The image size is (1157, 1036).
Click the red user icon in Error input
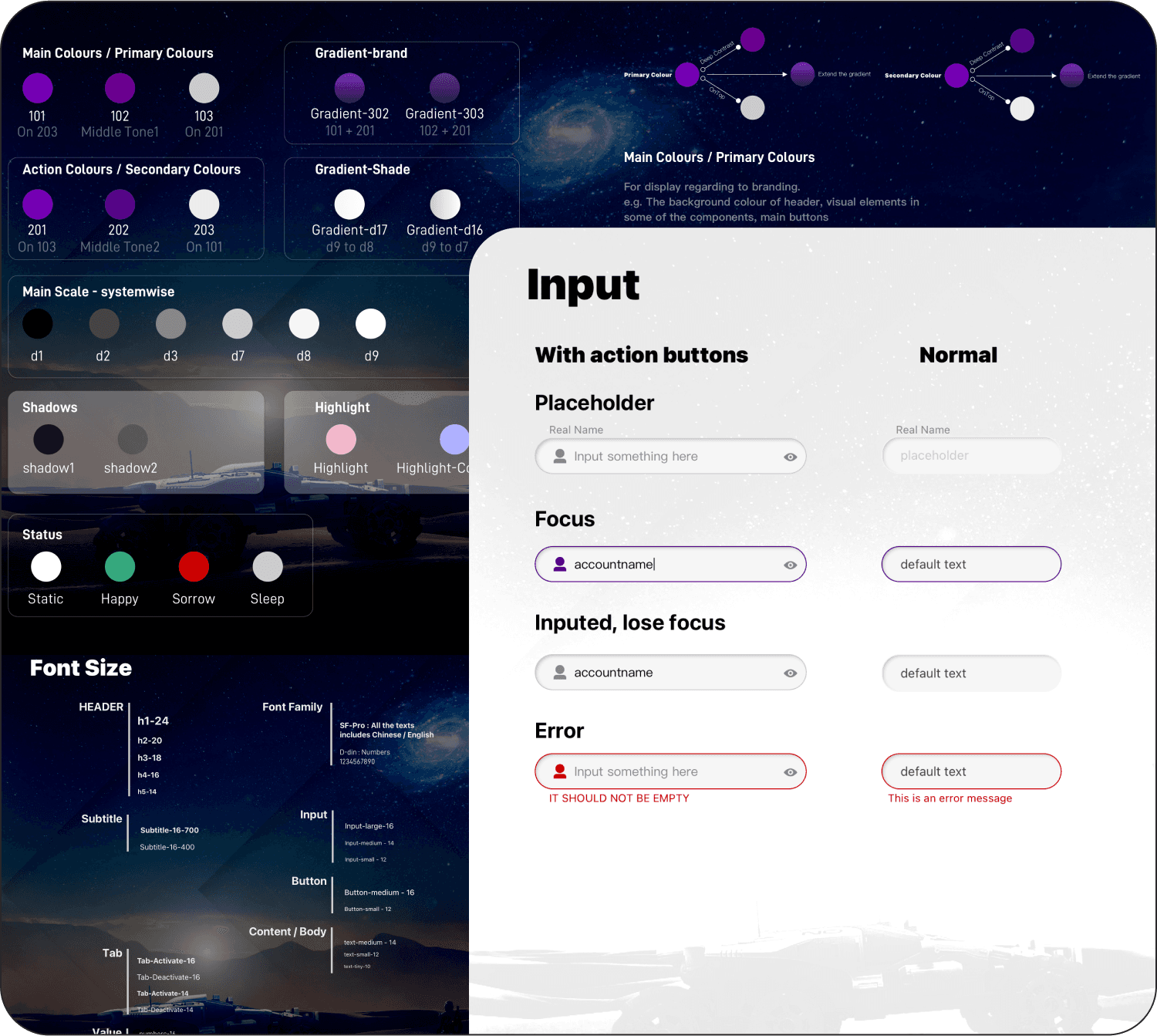click(x=560, y=771)
